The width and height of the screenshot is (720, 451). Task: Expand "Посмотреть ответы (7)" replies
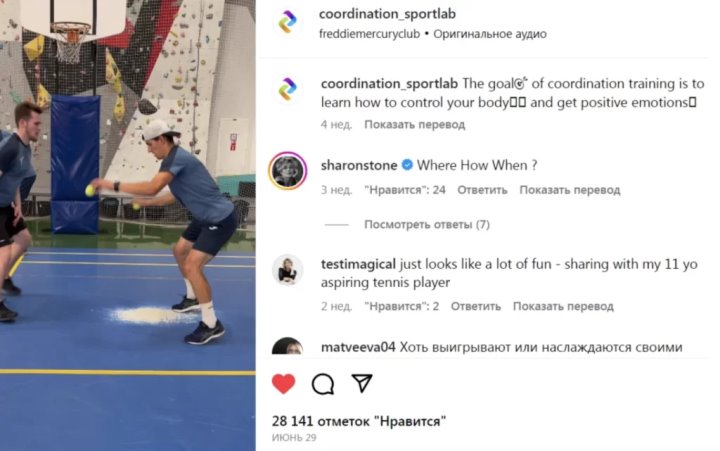[x=427, y=225]
